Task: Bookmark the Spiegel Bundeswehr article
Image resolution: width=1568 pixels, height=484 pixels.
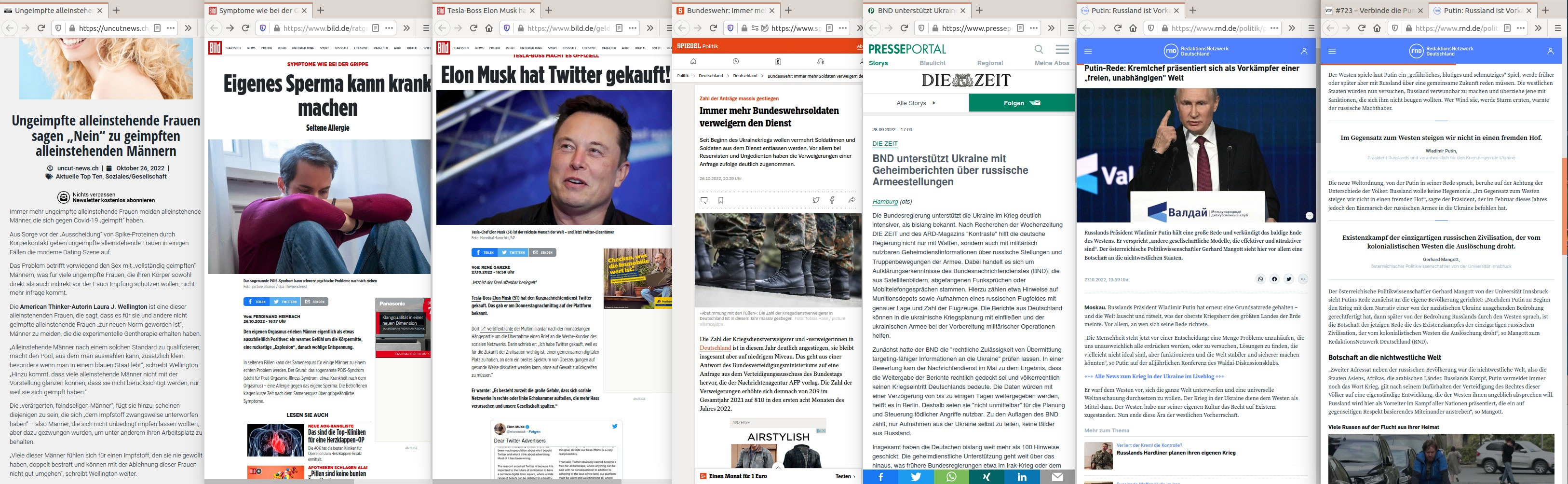Action: [721, 200]
